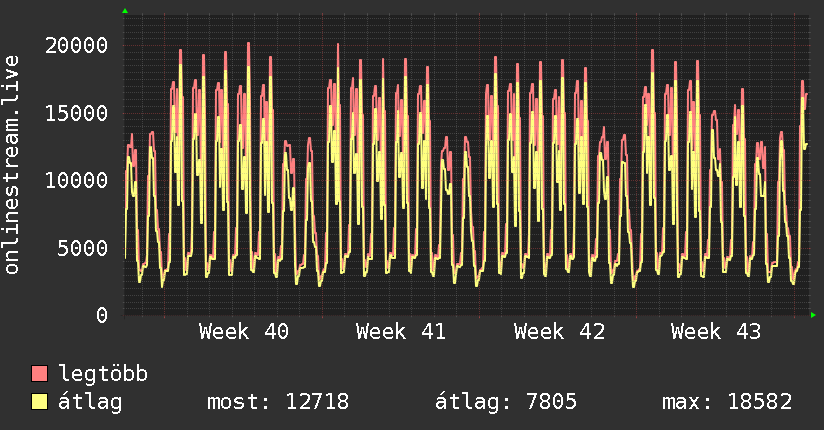Click the 20000 y-axis tick label

tap(77, 45)
